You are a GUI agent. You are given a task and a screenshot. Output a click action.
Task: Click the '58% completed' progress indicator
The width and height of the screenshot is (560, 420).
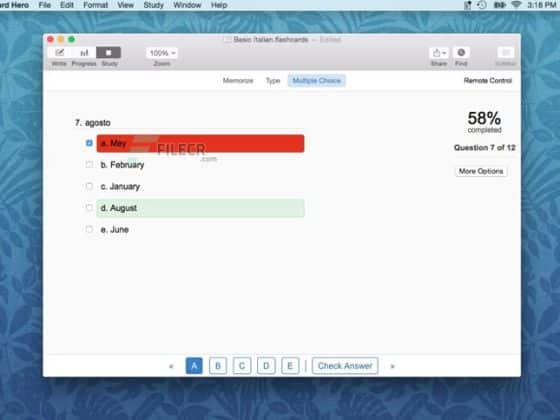[484, 122]
